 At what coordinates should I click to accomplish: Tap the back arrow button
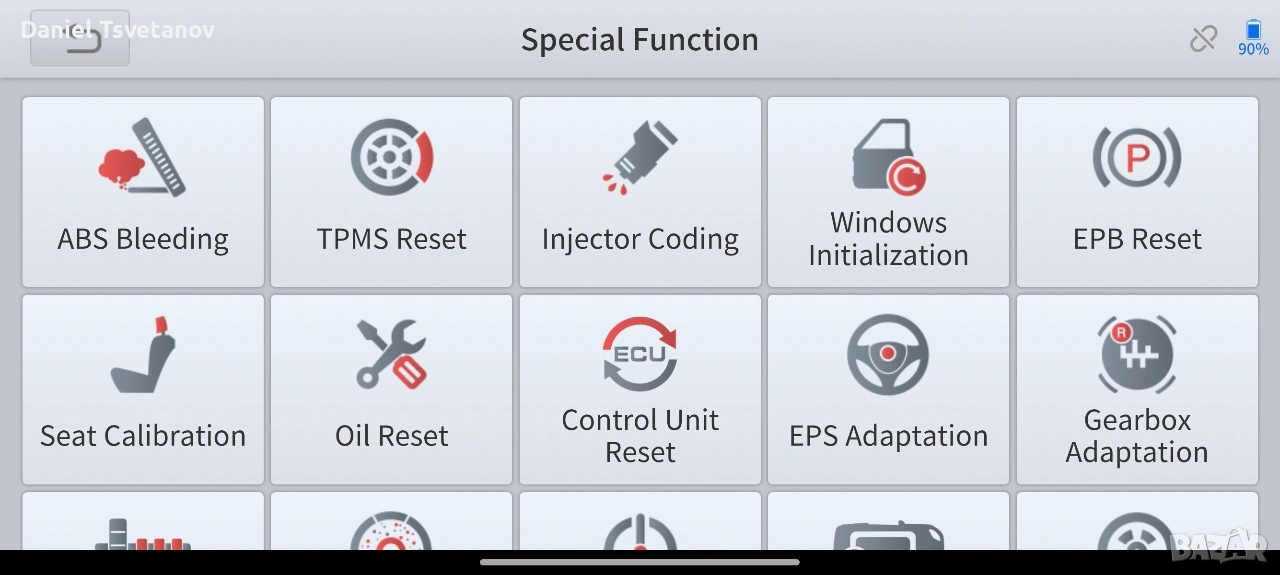(80, 39)
